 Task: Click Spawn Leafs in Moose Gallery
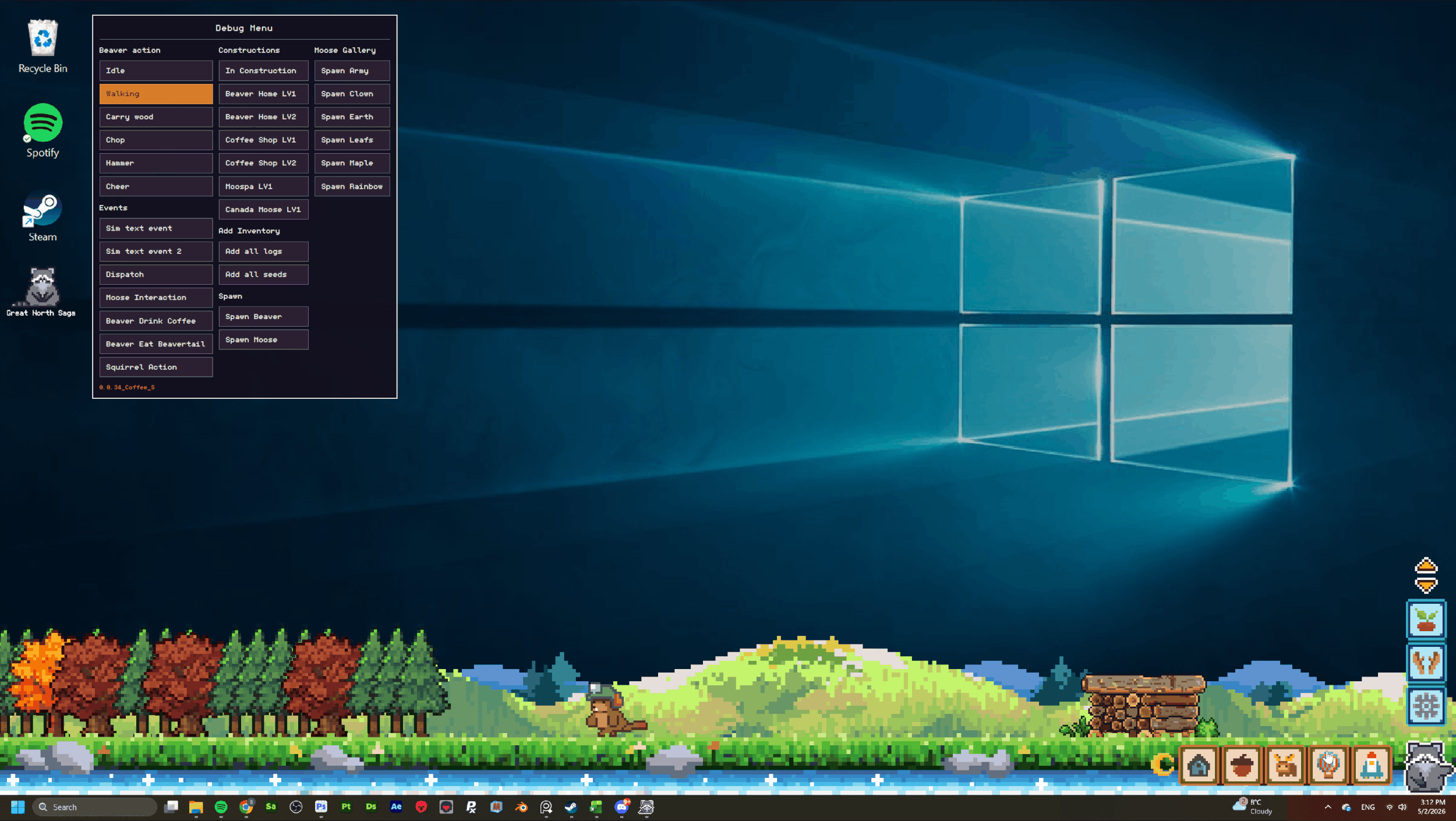pos(352,140)
